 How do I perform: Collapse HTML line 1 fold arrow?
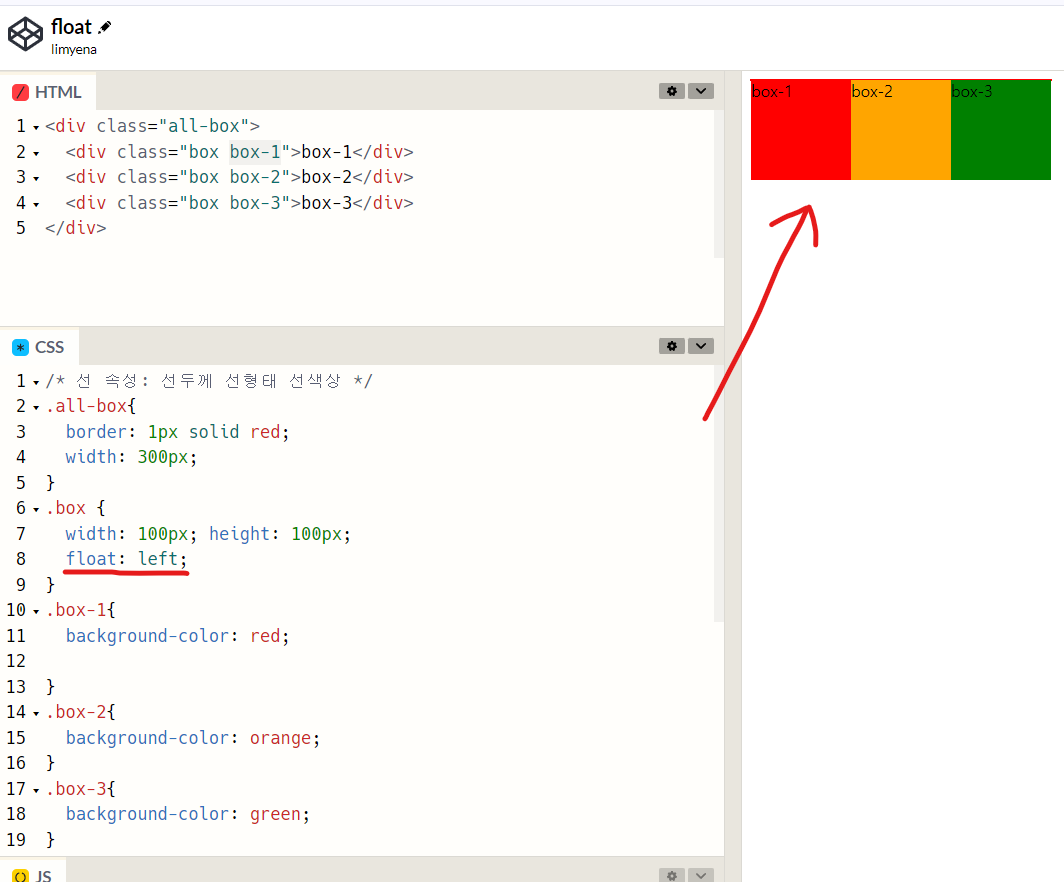coord(36,128)
